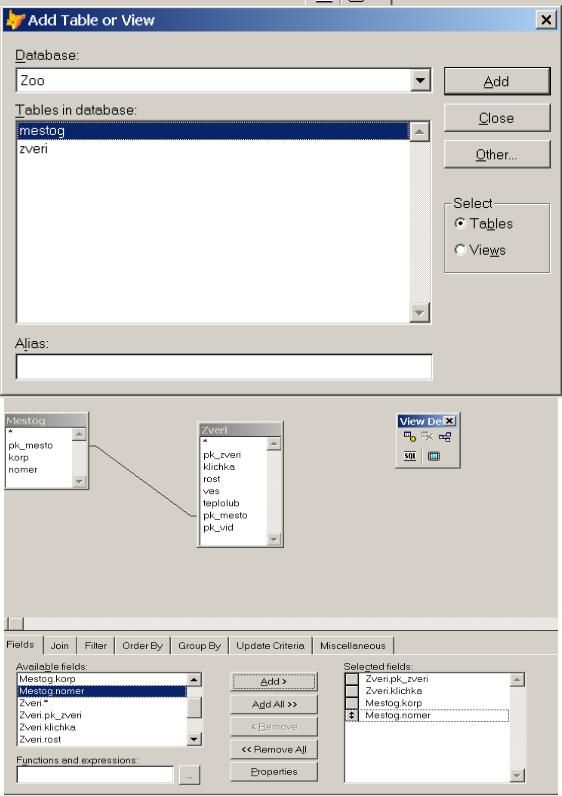Click Mestog table window title bar

[46, 420]
